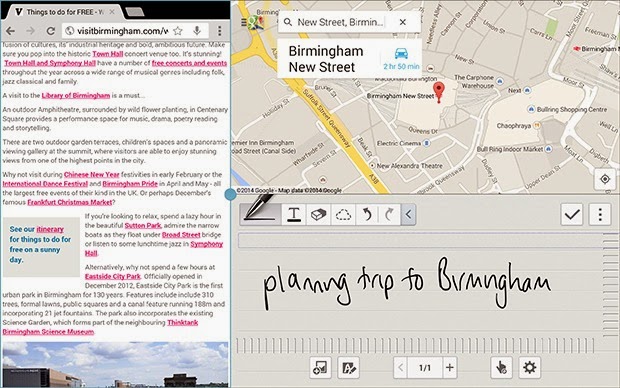The width and height of the screenshot is (620, 388).
Task: Click the forward navigation arrow in Chrome
Action: click(30, 31)
